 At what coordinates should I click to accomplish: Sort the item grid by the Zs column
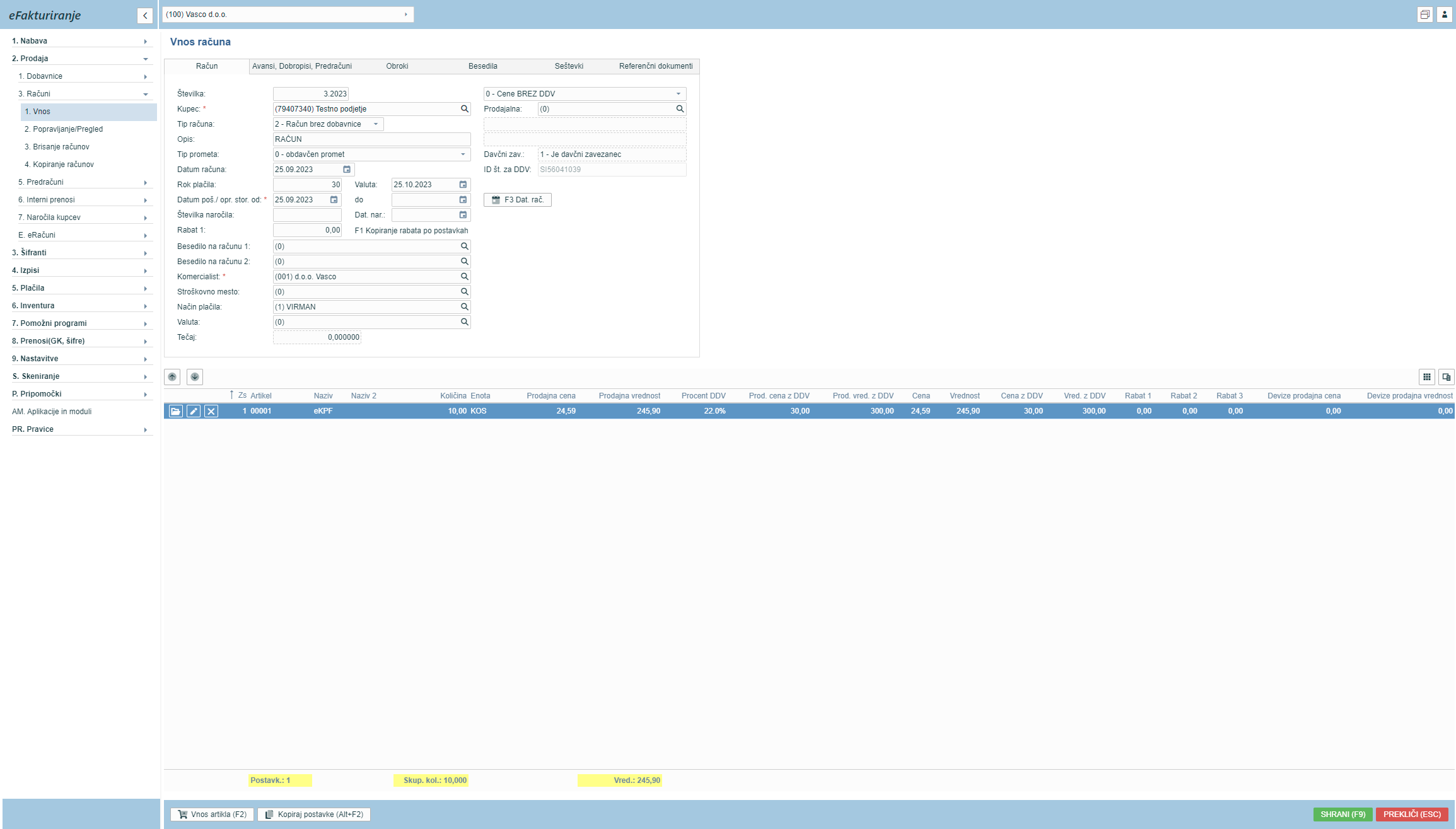242,396
